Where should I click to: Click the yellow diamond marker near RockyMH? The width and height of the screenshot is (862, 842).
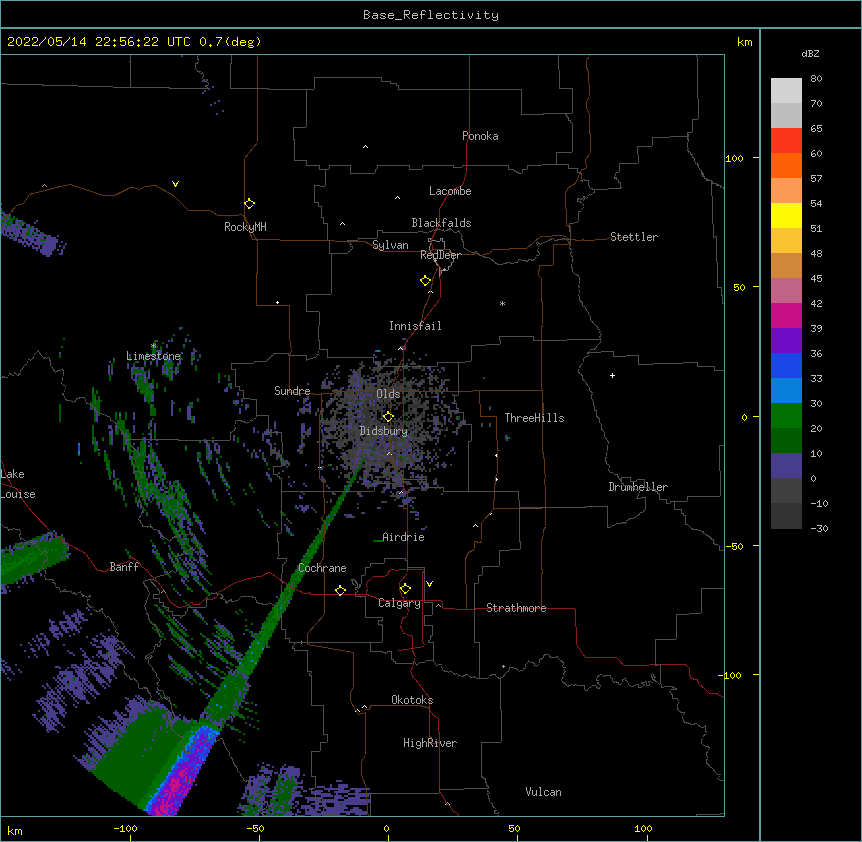(249, 204)
